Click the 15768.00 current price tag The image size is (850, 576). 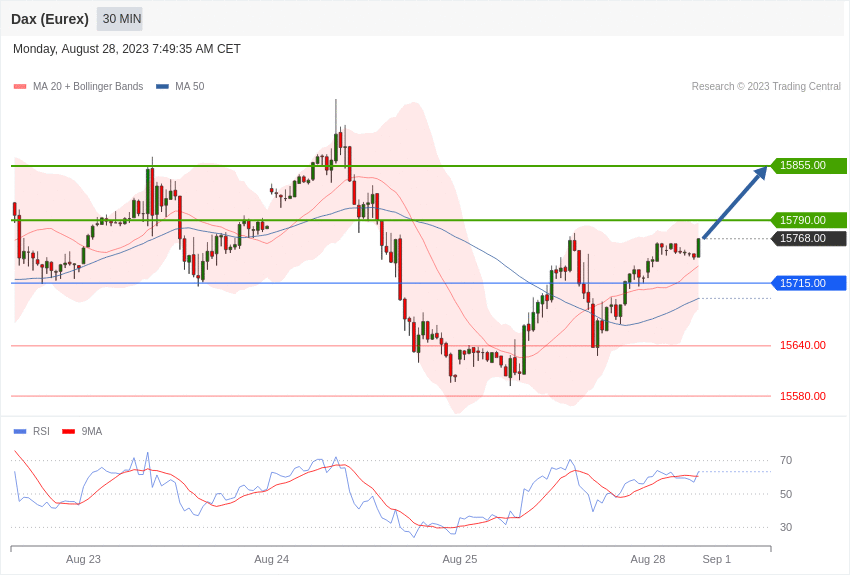(x=808, y=238)
